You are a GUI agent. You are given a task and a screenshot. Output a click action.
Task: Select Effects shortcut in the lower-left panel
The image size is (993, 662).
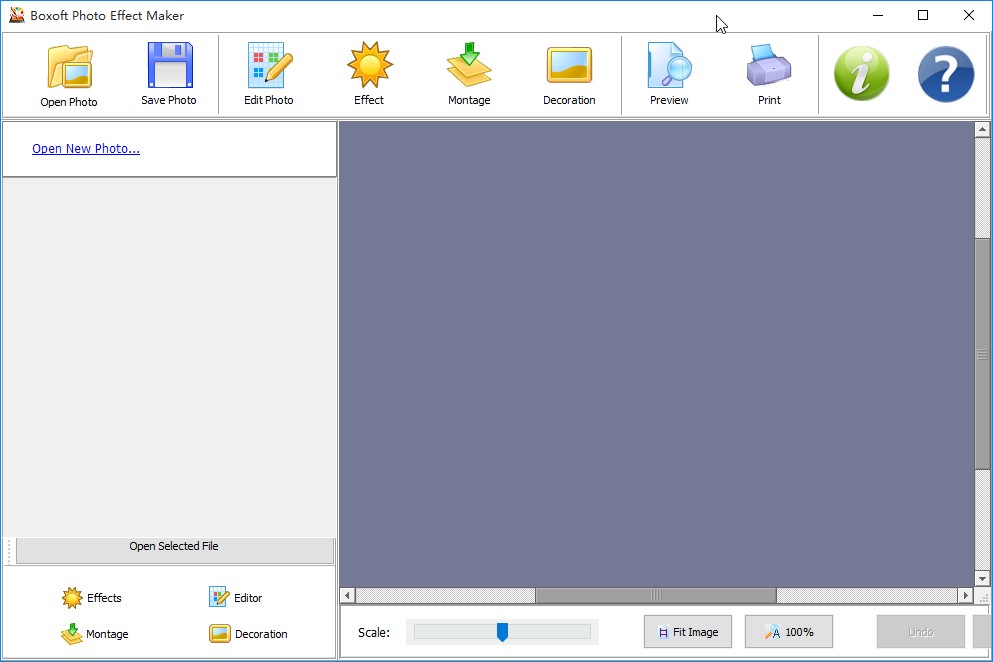92,597
